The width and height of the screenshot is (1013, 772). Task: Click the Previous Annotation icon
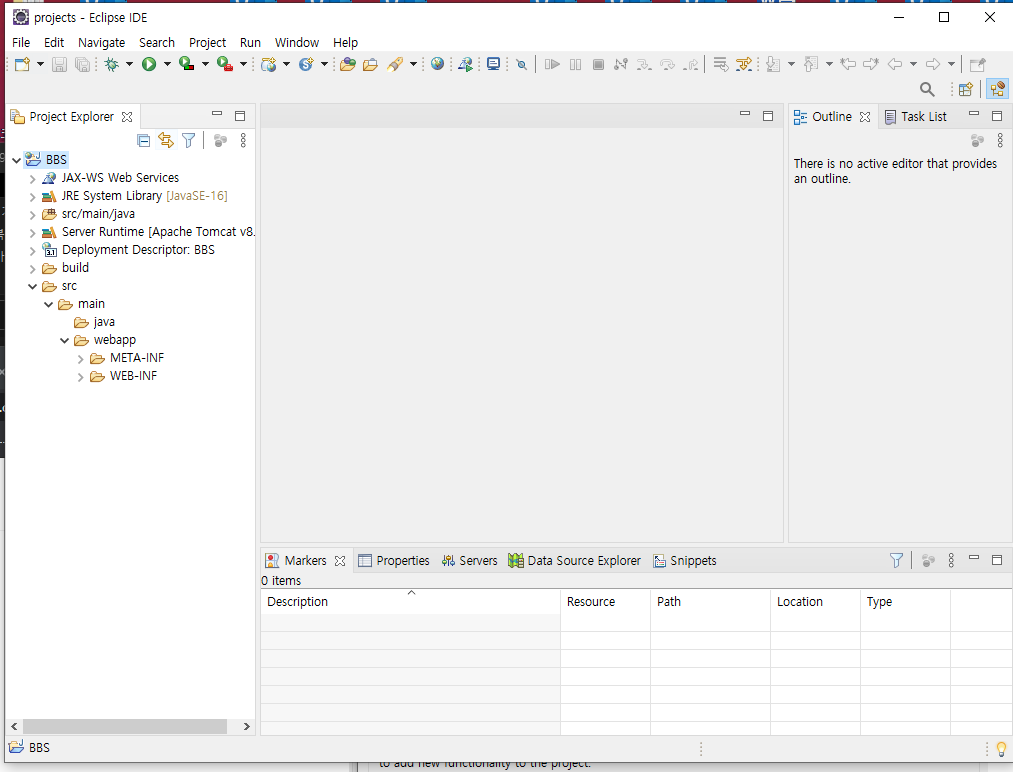[811, 64]
